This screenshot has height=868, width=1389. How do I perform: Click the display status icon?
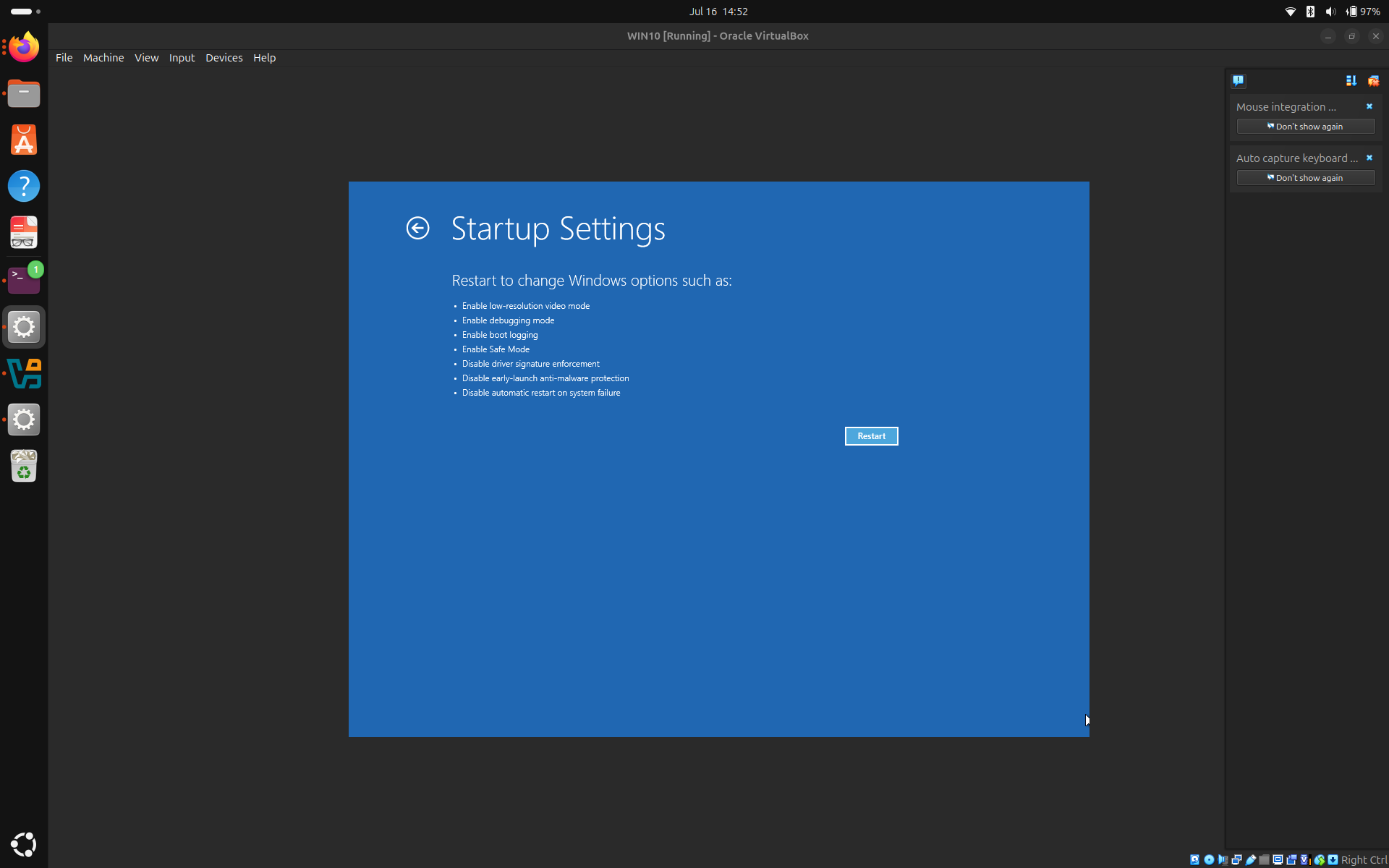click(1278, 860)
